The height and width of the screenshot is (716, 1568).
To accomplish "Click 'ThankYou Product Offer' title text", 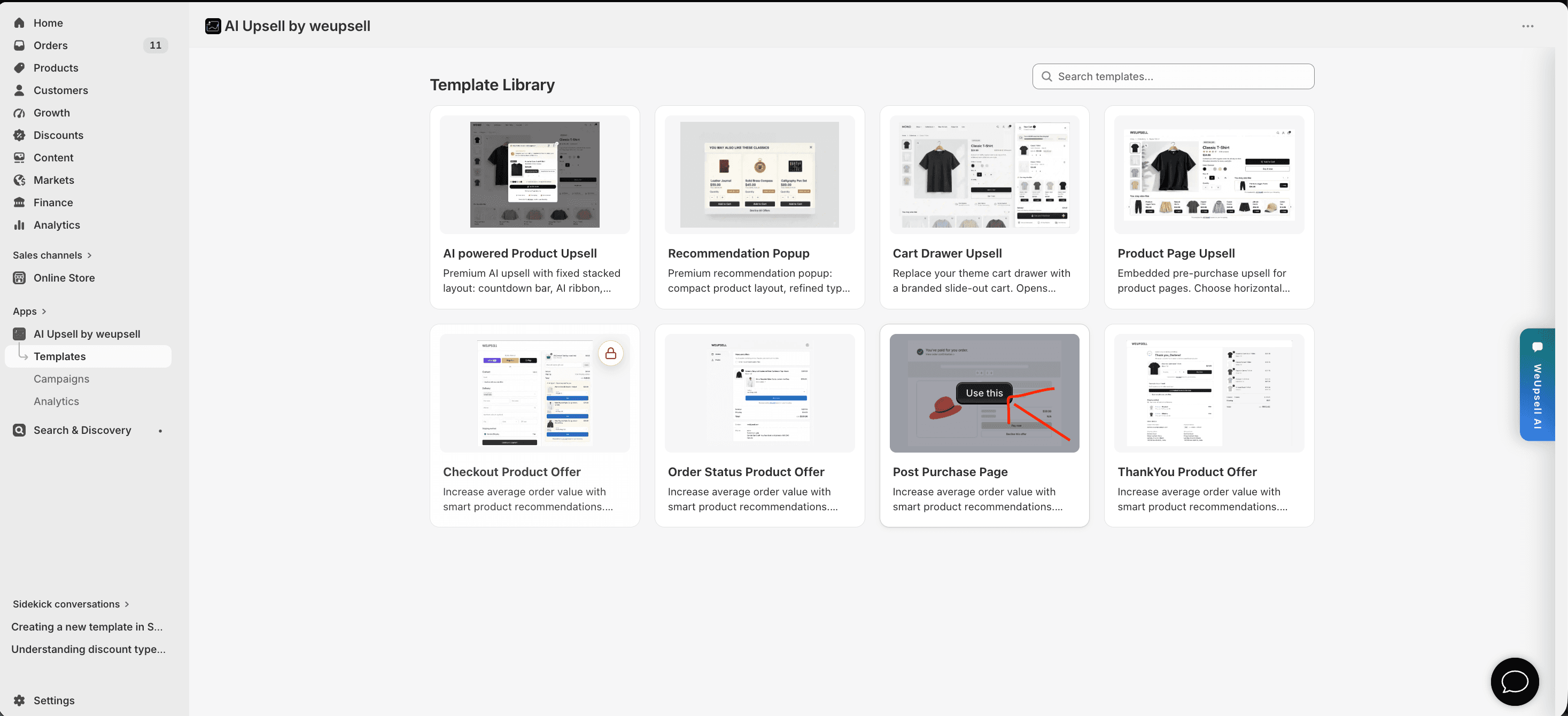I will click(x=1187, y=472).
